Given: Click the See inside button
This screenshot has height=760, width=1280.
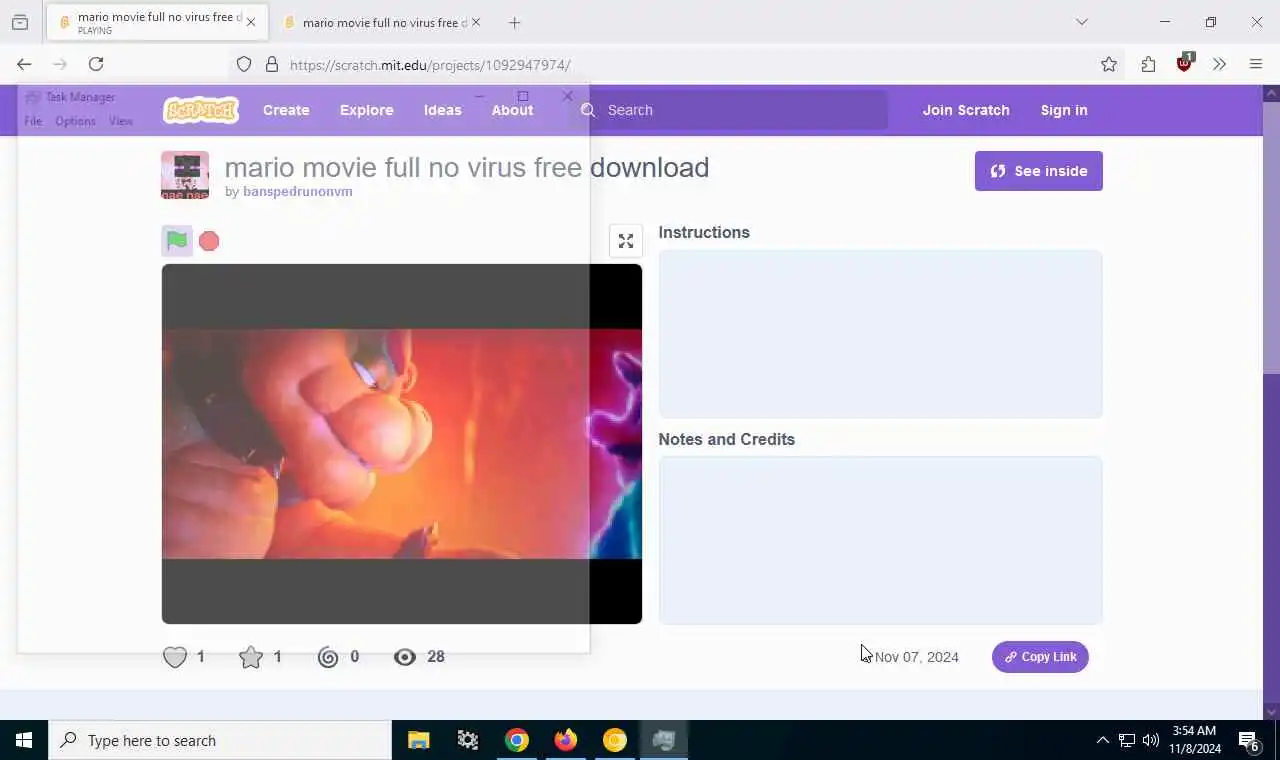Looking at the screenshot, I should pos(1039,171).
